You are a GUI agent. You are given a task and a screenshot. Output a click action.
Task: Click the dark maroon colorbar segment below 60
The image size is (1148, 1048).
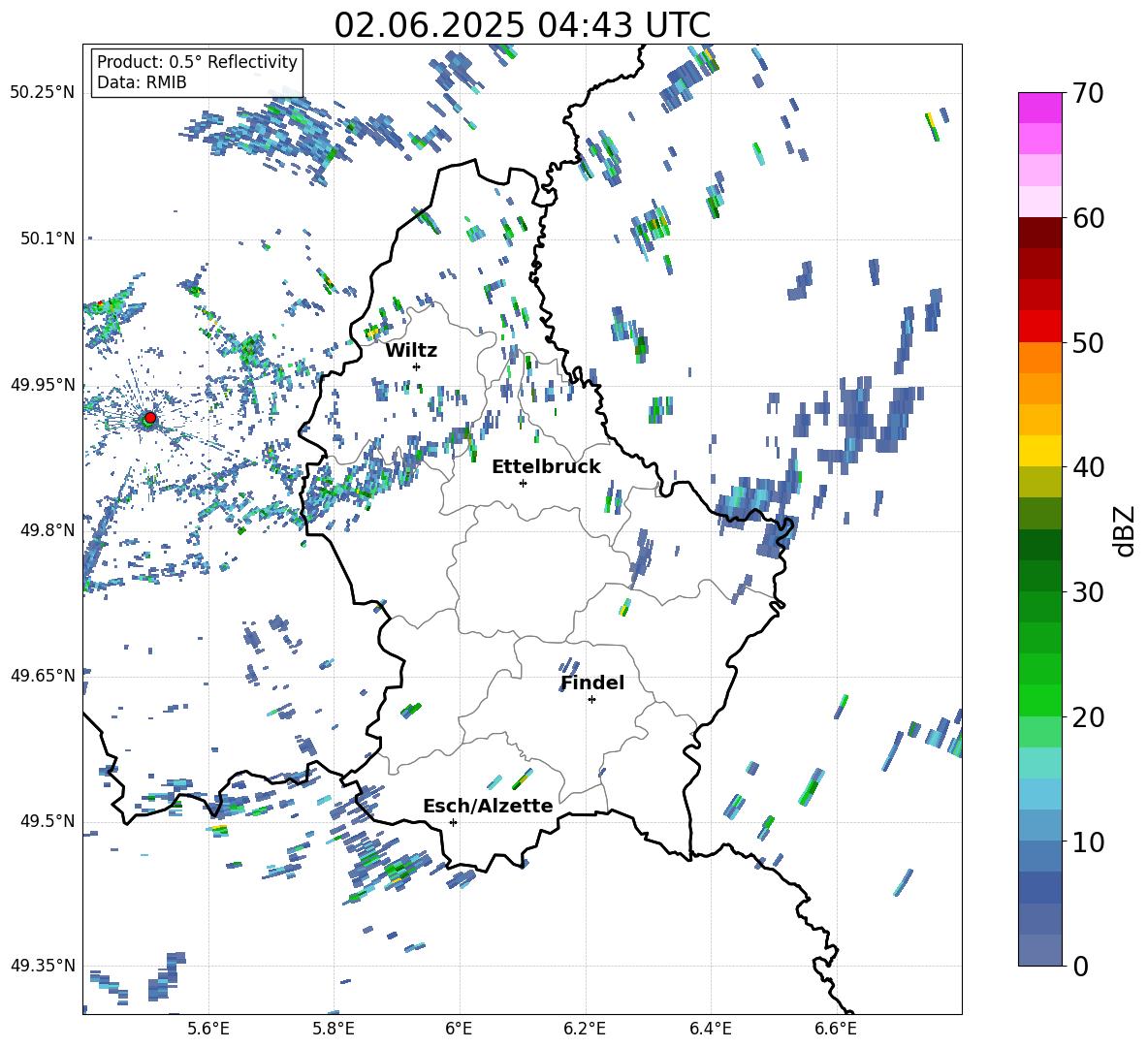pyautogui.click(x=1039, y=233)
